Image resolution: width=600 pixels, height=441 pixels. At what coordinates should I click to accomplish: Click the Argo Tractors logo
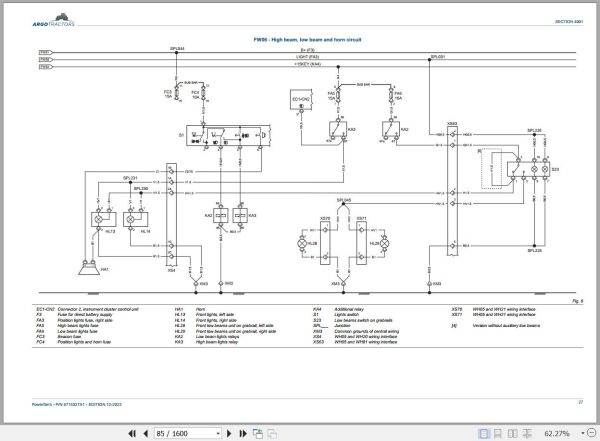54,20
